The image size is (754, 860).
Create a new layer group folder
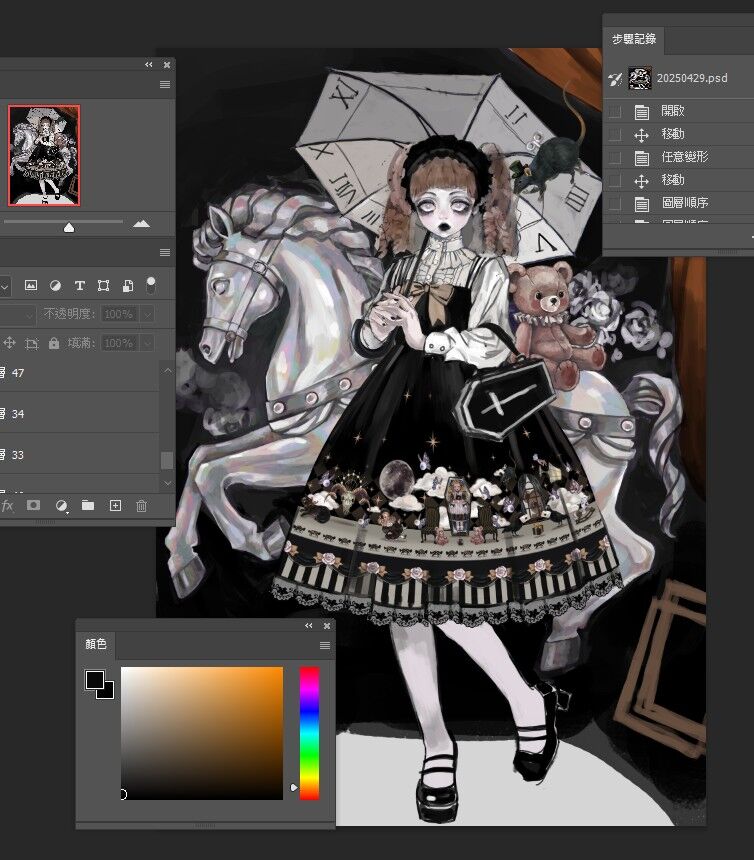(x=88, y=505)
